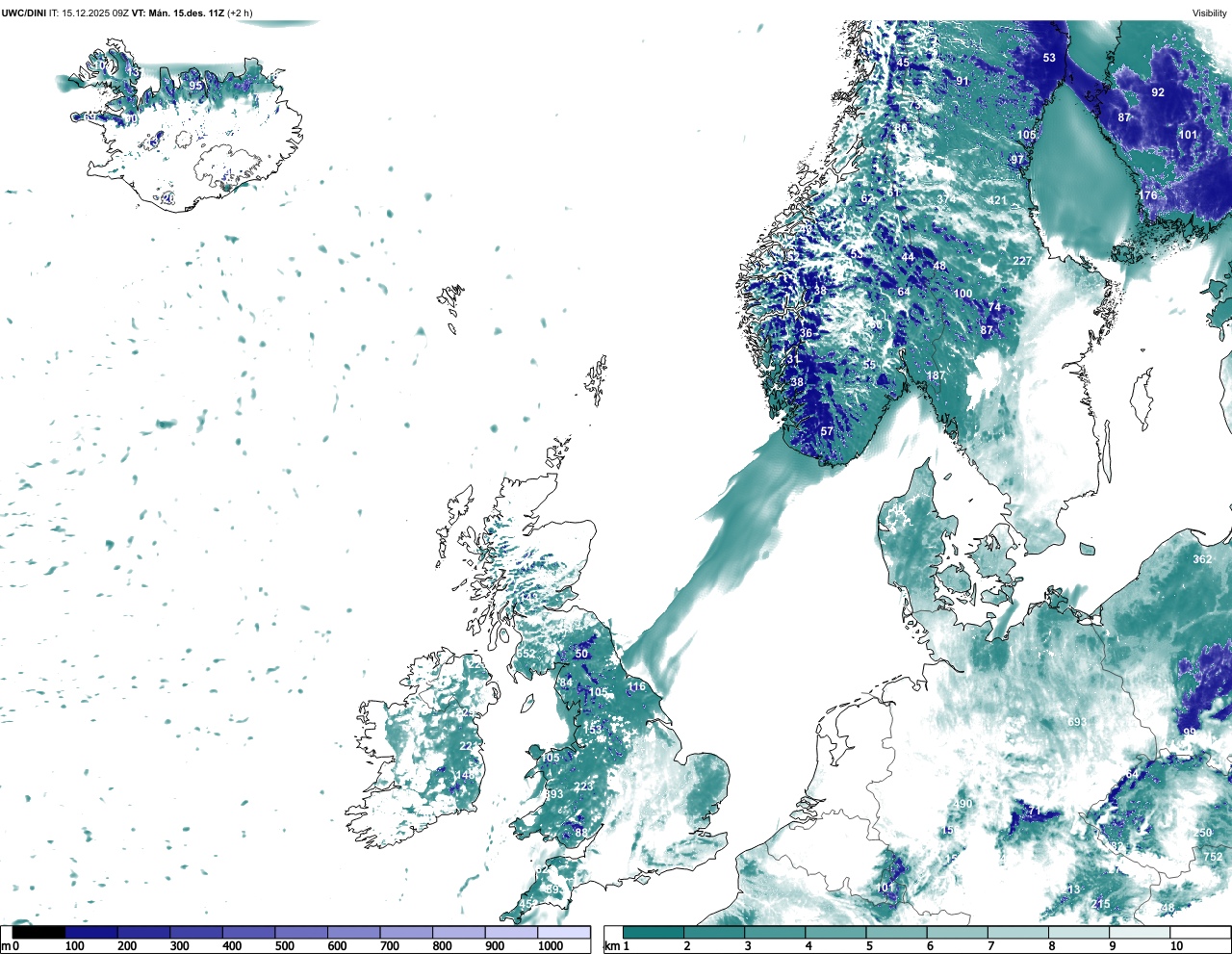Viewport: 1232px width, 954px height.
Task: Select the white swatch right of 10 km
Action: click(1199, 933)
